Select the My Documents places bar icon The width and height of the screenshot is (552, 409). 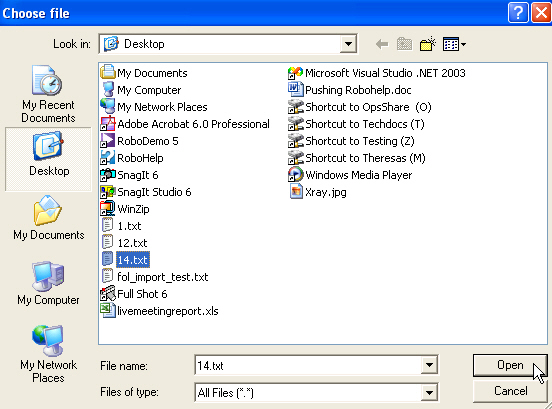[x=48, y=218]
